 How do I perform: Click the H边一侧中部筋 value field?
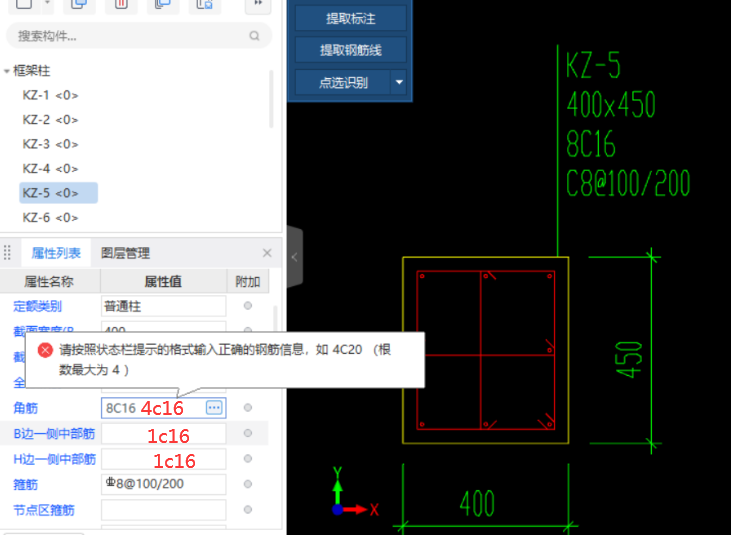pyautogui.click(x=164, y=459)
